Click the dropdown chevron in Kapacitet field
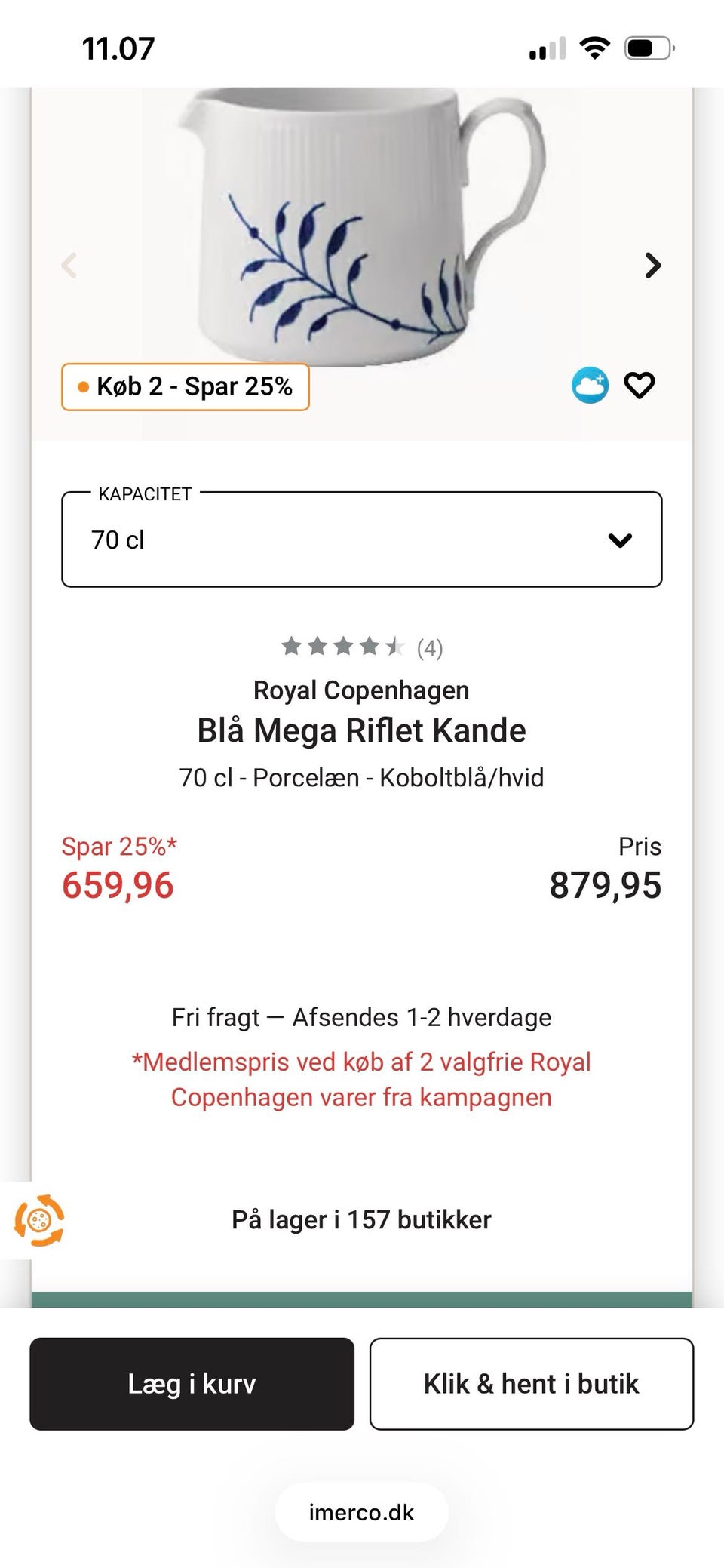724x1568 pixels. (x=620, y=540)
